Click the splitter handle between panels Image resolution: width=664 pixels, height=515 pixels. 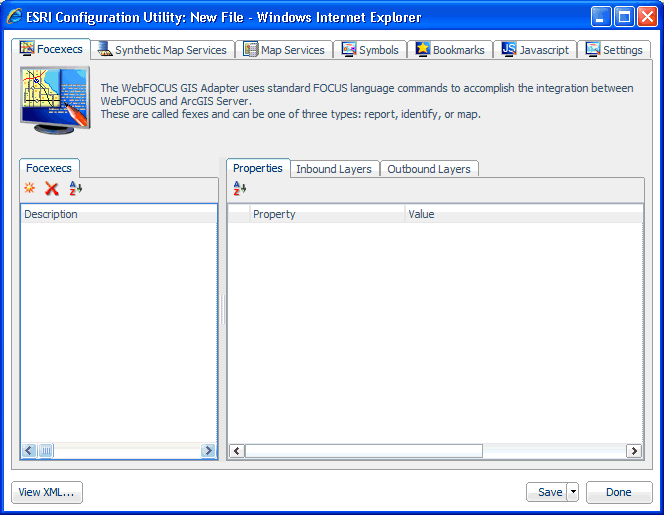click(x=222, y=309)
